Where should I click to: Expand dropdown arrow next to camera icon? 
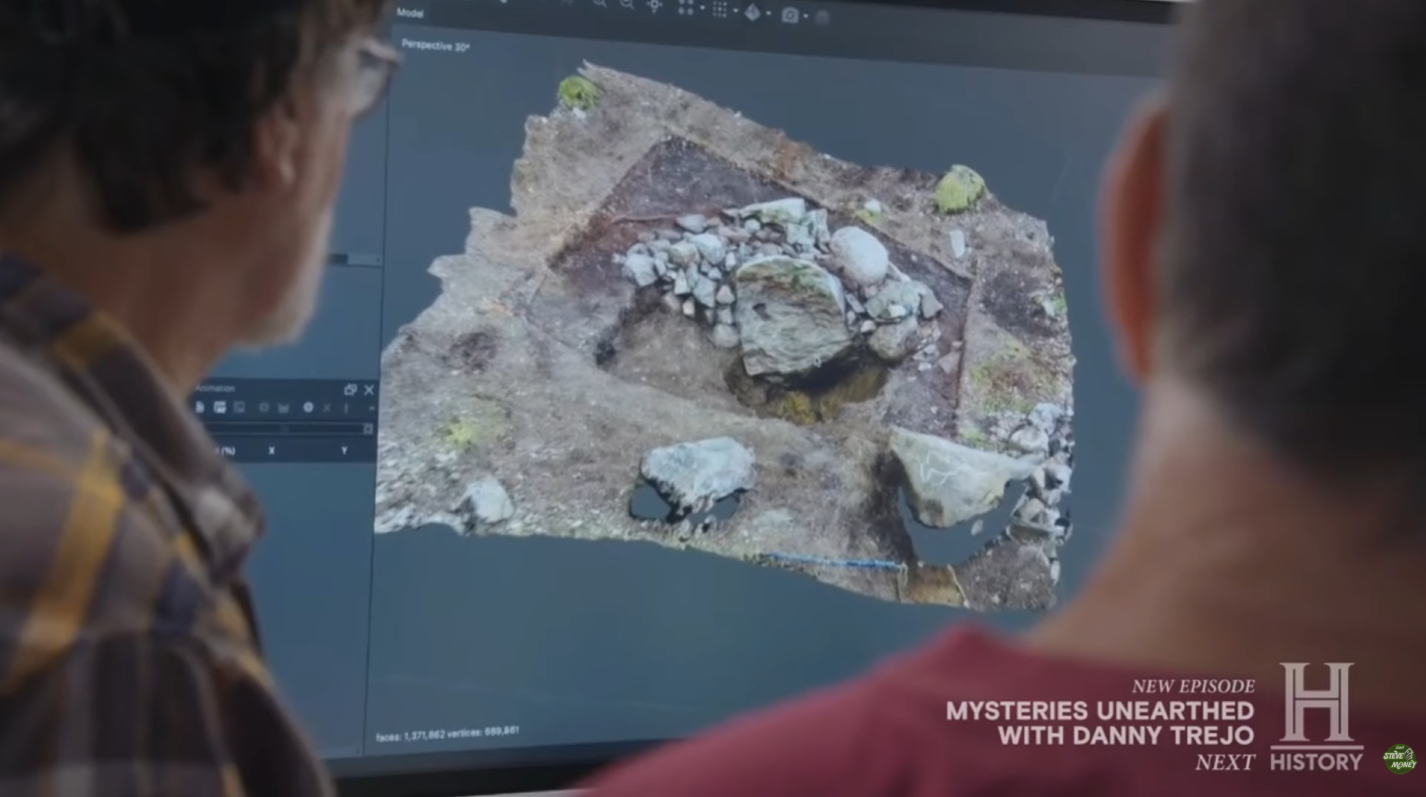point(806,16)
